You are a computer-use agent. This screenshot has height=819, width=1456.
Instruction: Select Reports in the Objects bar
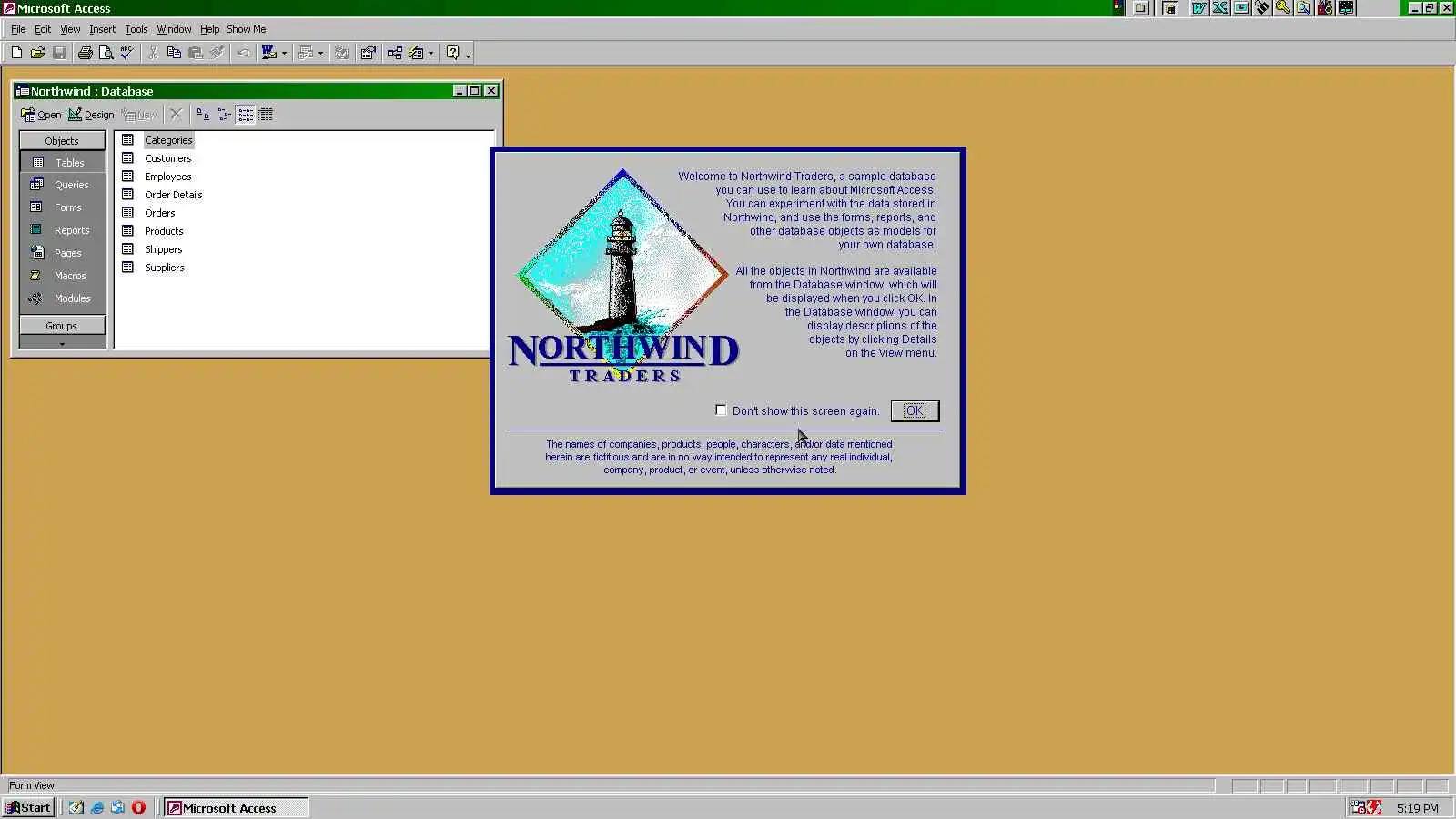pyautogui.click(x=62, y=230)
